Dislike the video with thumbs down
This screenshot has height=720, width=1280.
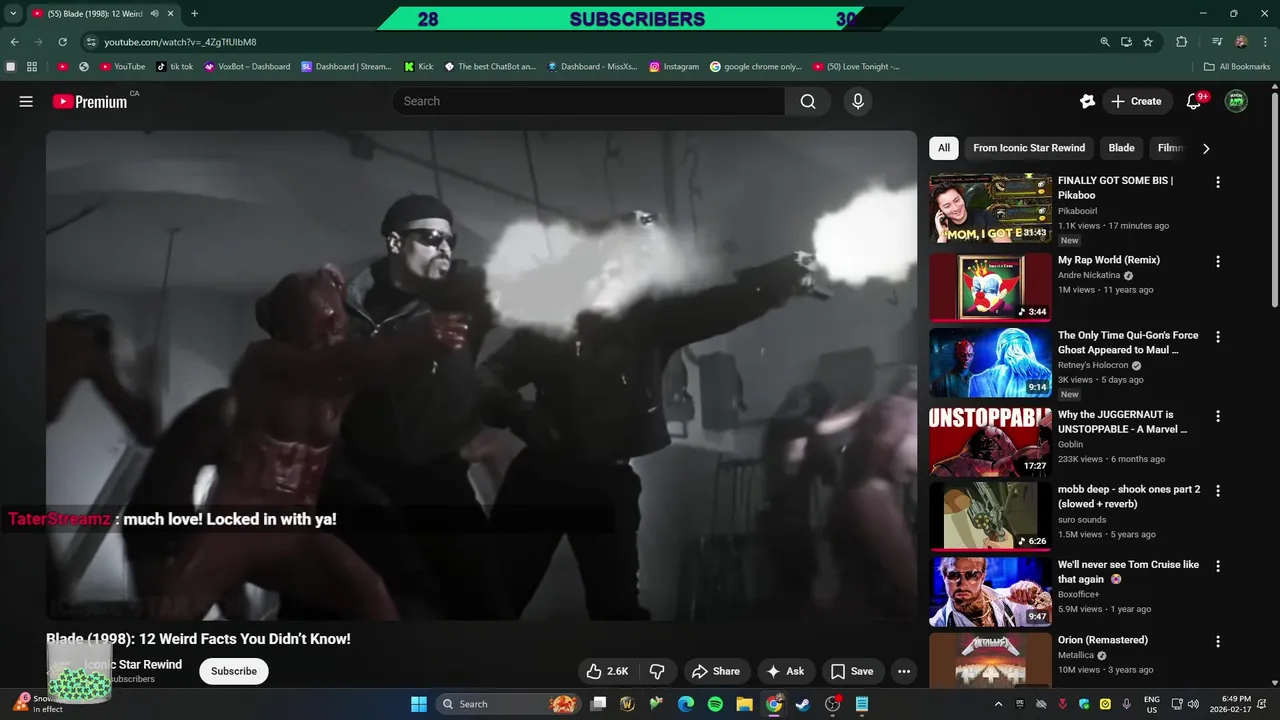pos(657,671)
